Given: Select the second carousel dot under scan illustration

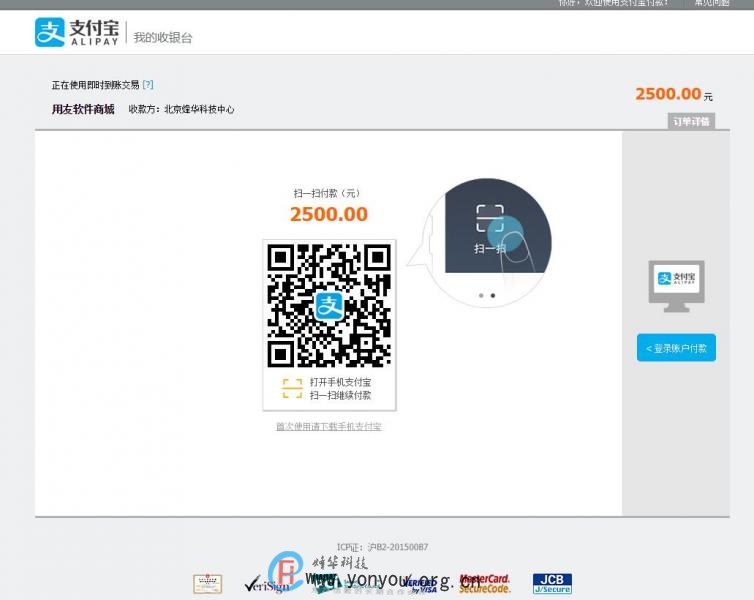Looking at the screenshot, I should pos(493,296).
